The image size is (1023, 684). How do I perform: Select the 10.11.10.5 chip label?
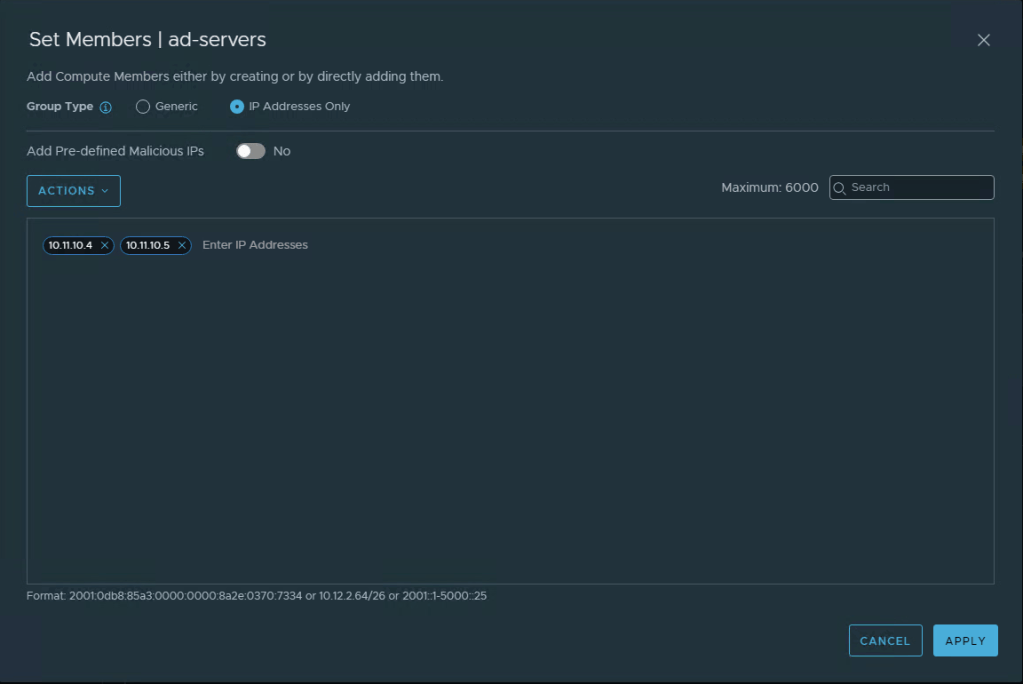click(x=148, y=246)
